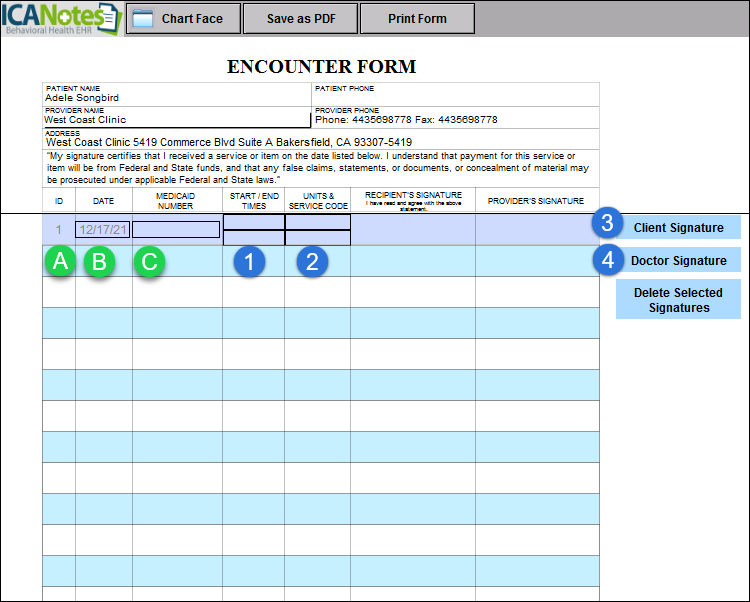Click blue marker 3 beside Client Signature

click(607, 225)
